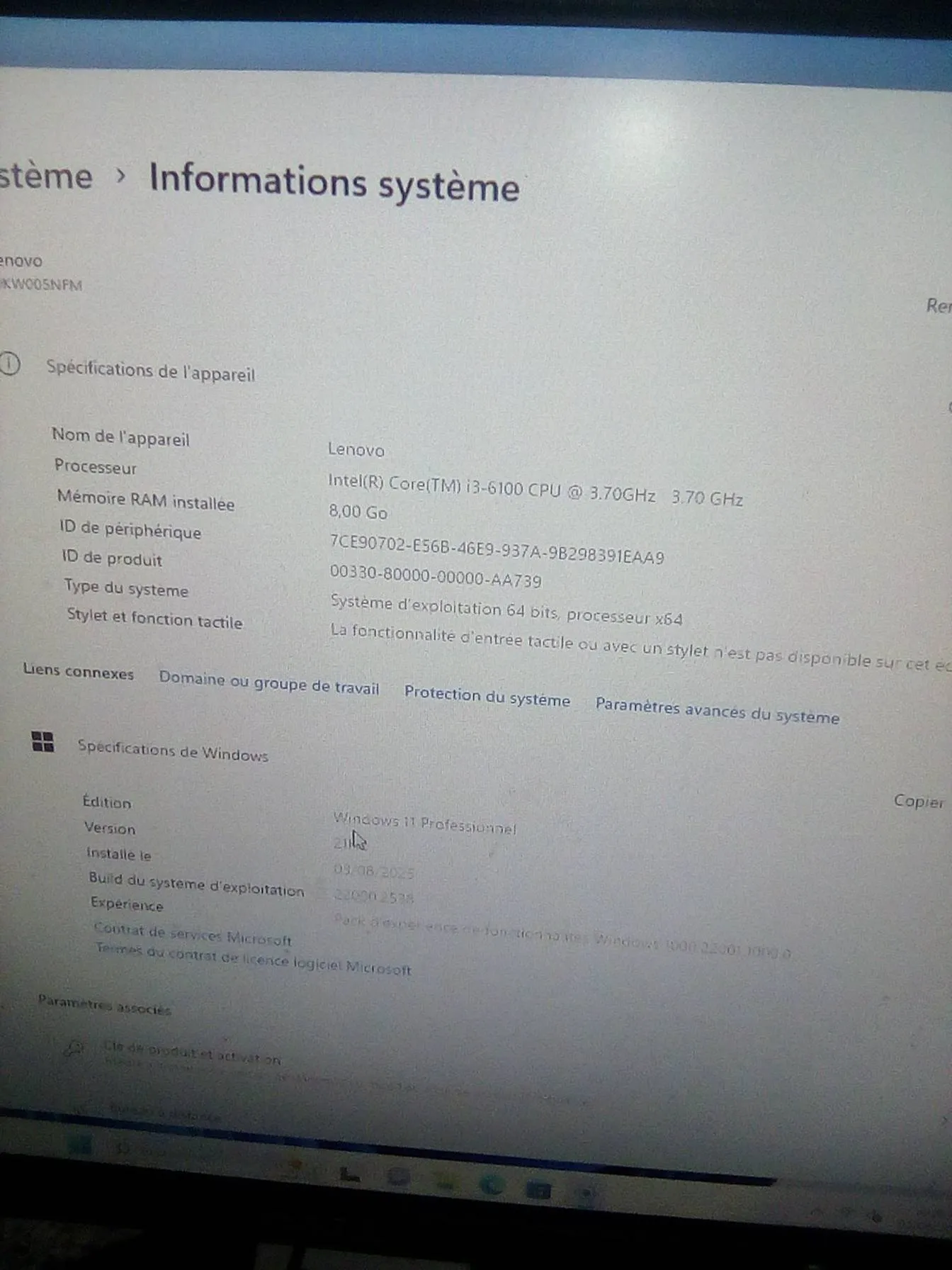952x1270 pixels.
Task: Click the key icon beside Clé de produit
Action: (74, 1047)
